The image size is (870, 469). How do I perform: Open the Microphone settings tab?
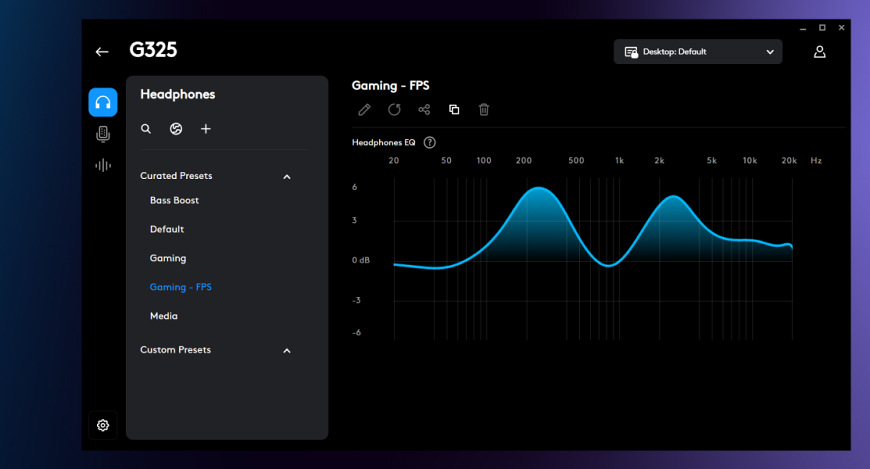click(103, 134)
